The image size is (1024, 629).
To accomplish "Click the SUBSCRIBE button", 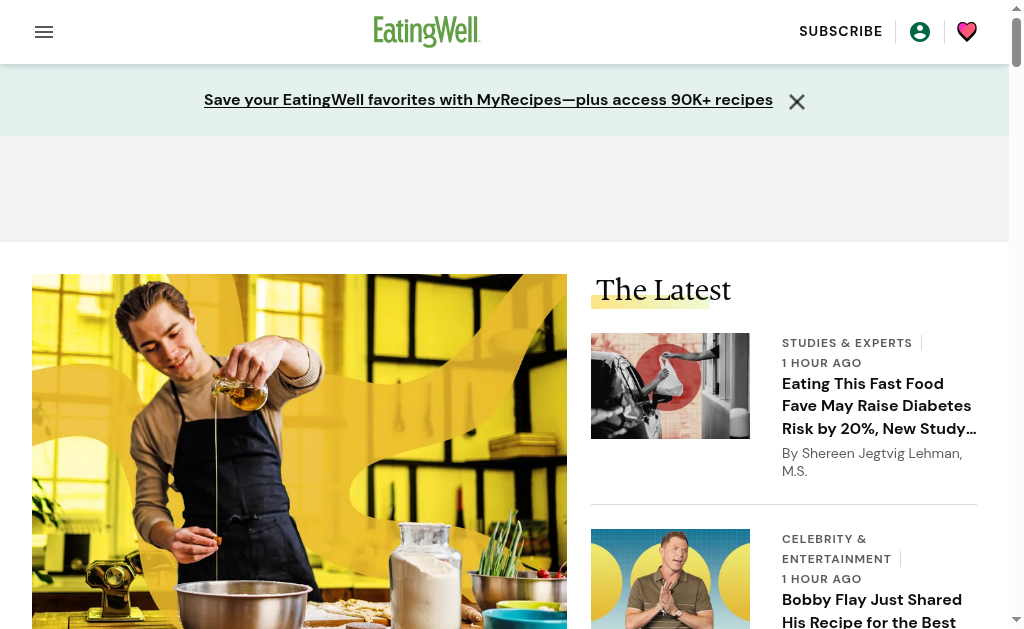I will click(x=840, y=31).
